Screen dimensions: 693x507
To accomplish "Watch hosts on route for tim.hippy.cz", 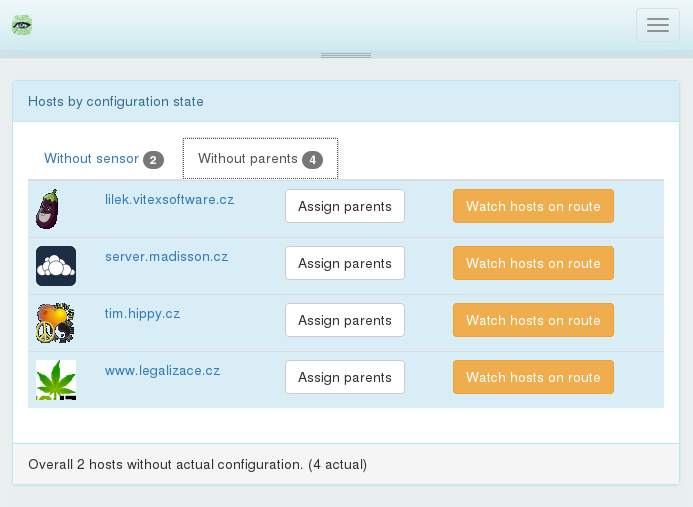I will point(533,320).
